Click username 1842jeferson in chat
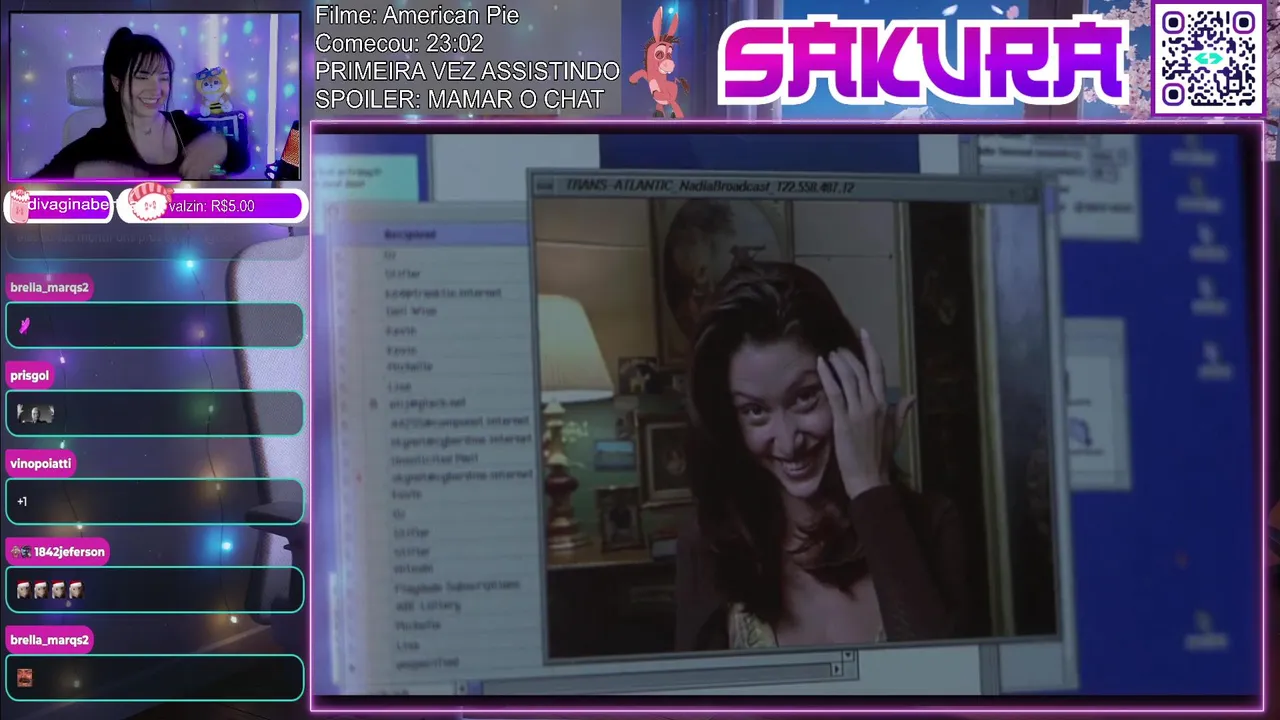The height and width of the screenshot is (720, 1280). [69, 552]
